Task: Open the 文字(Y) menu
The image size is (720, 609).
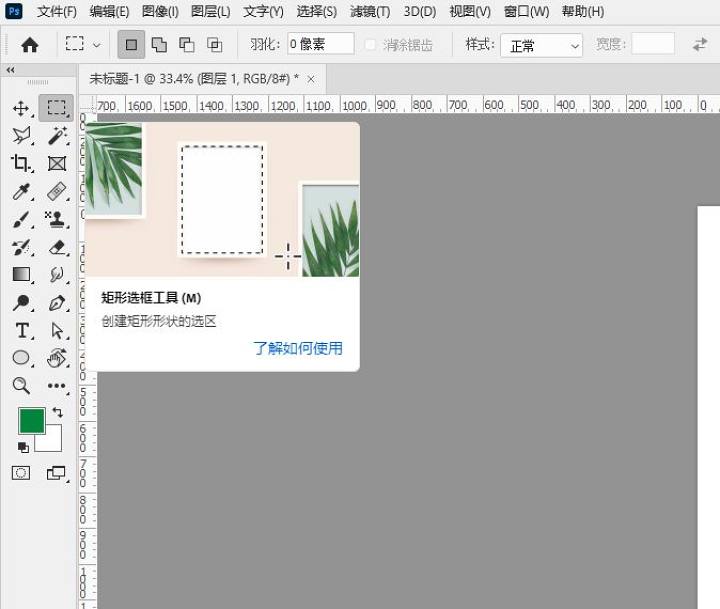Action: 263,11
